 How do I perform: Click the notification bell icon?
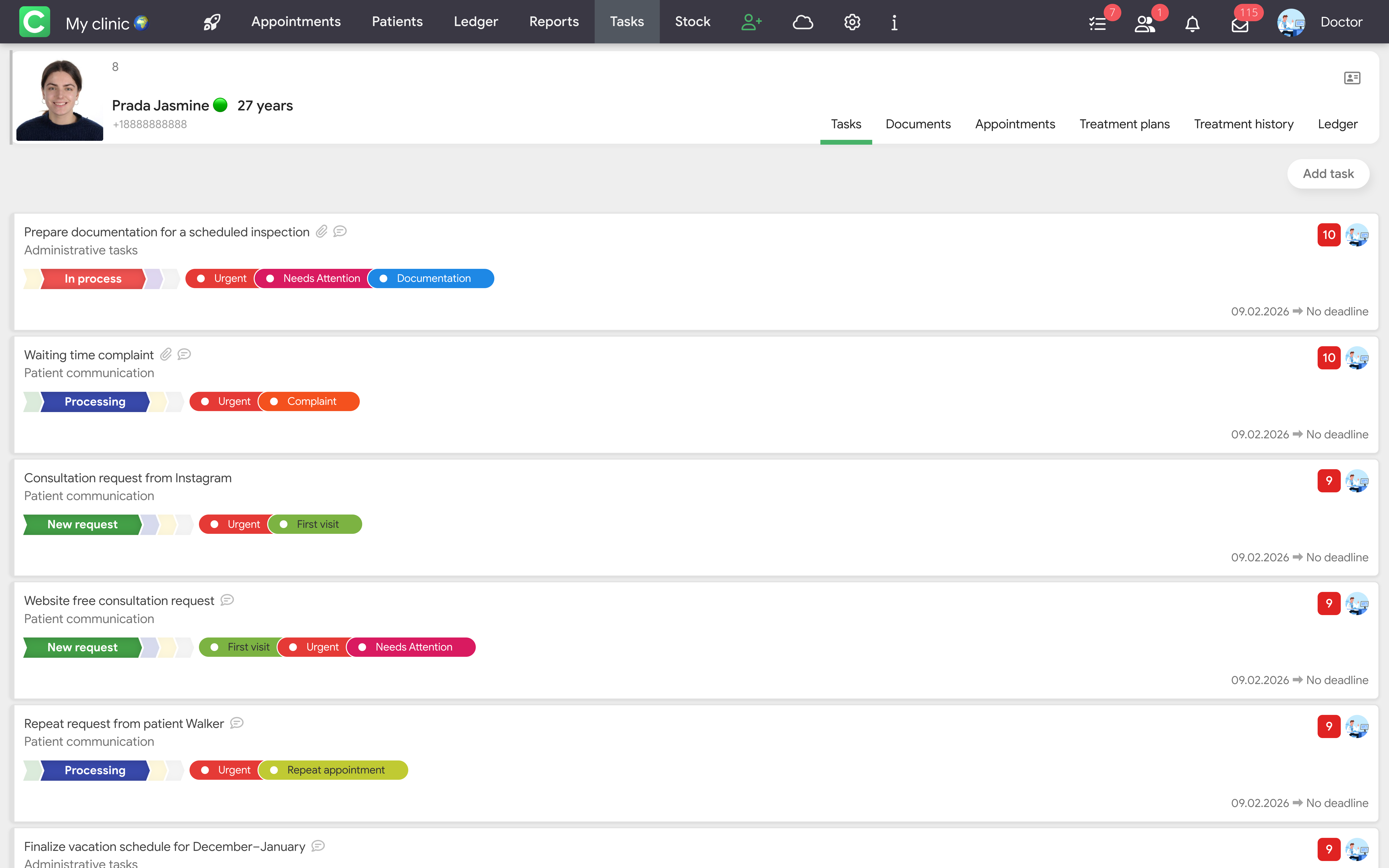tap(1192, 24)
